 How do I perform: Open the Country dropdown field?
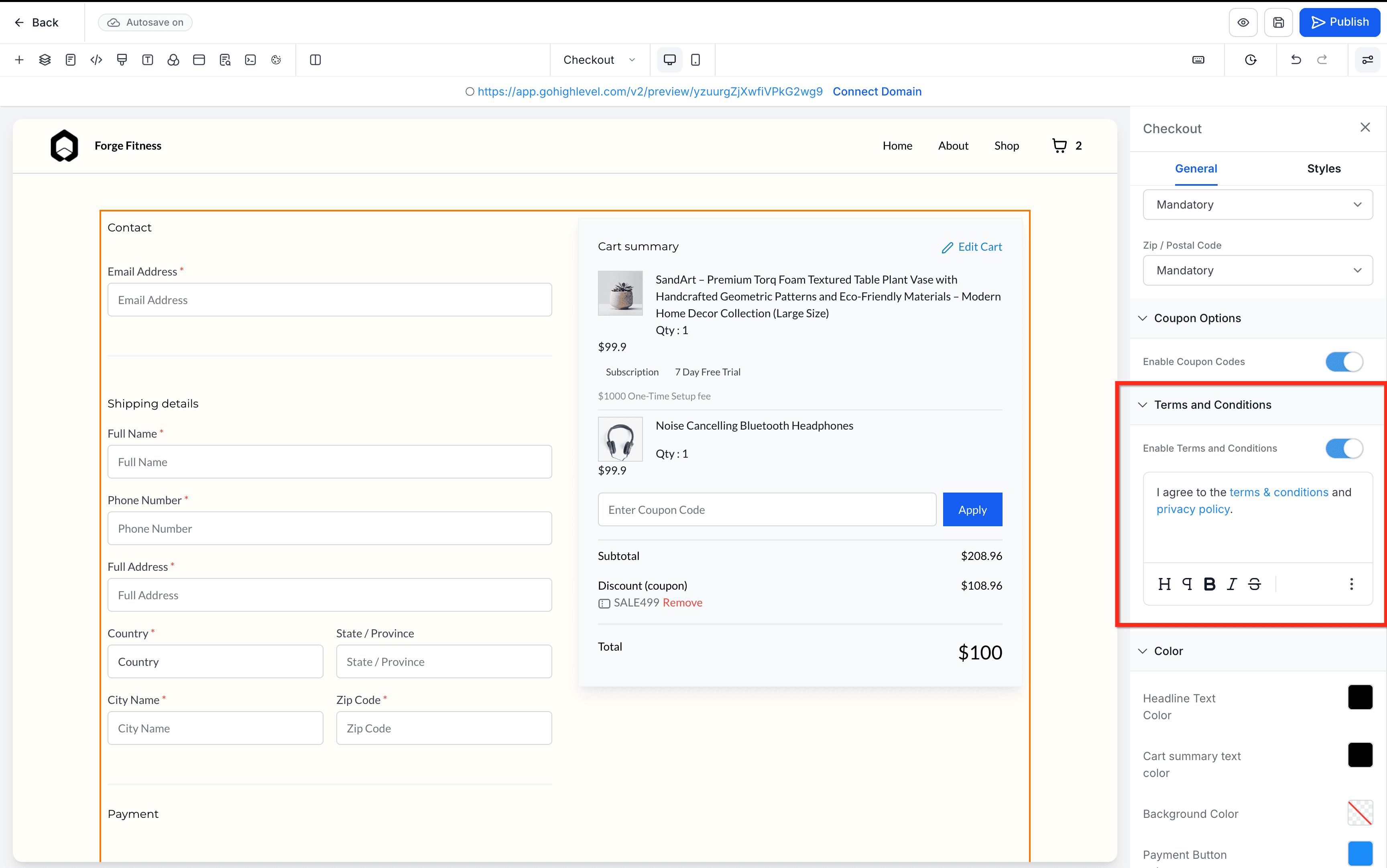[x=216, y=661]
